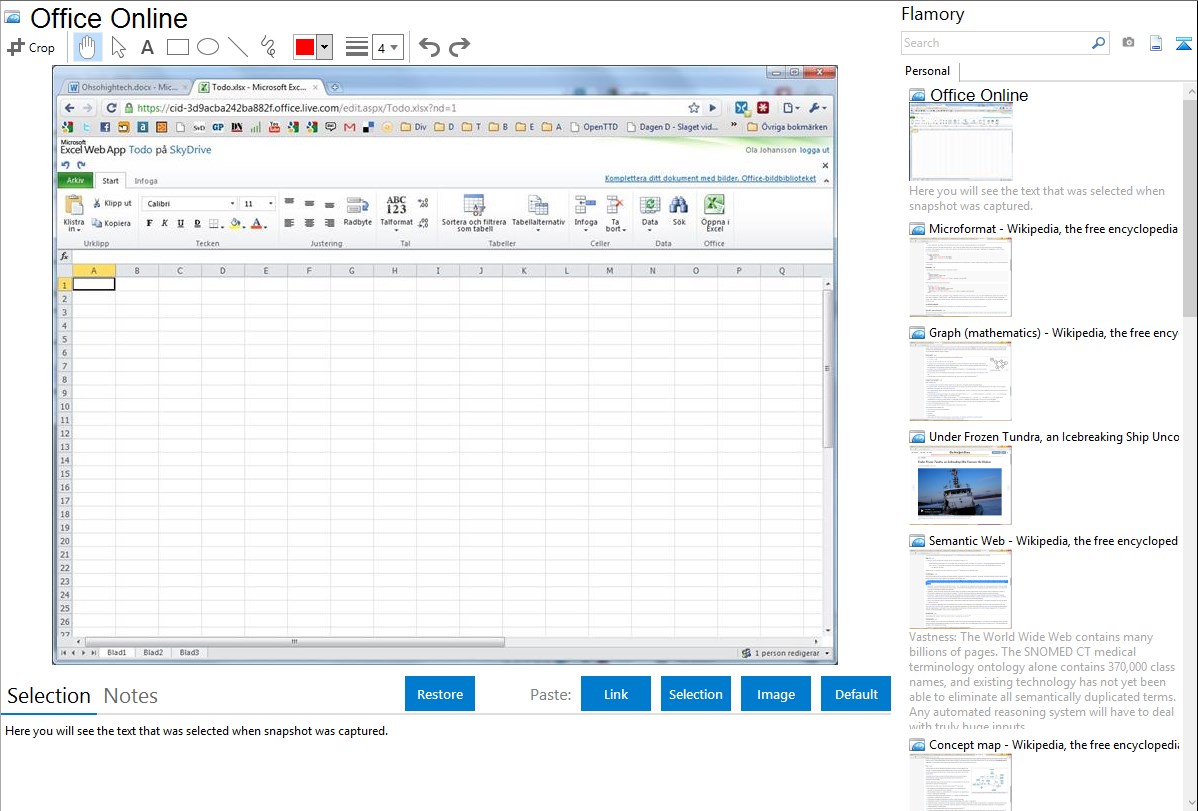Click the snapshot list vertical scrollbar

(1190, 206)
